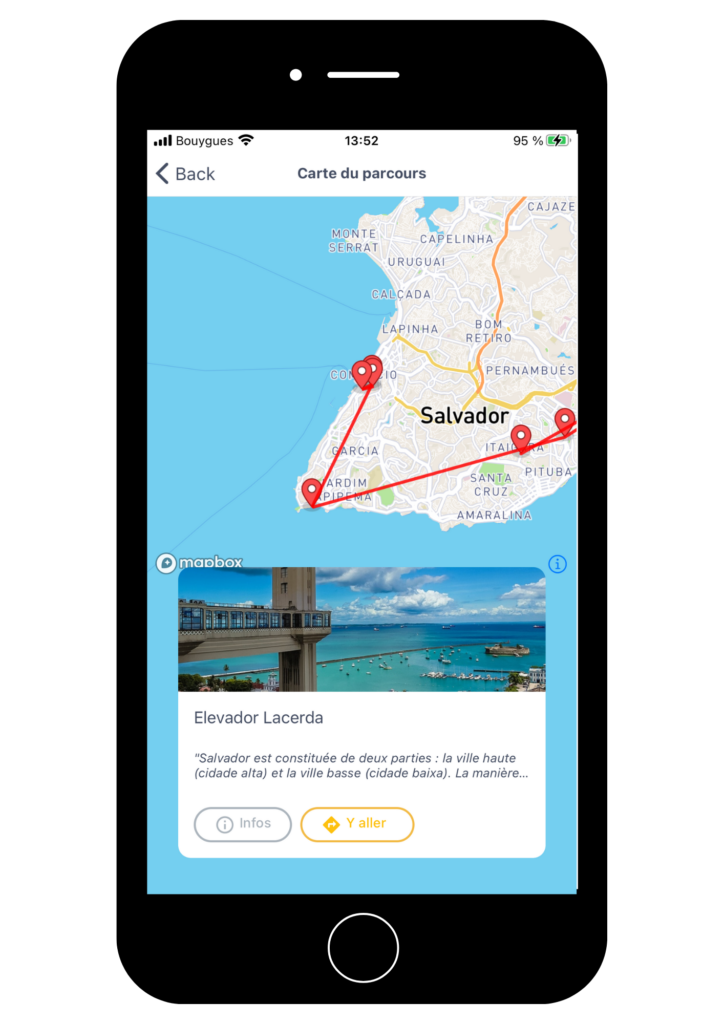The height and width of the screenshot is (1024, 724).
Task: Tap the Back chevron arrow
Action: tap(163, 174)
